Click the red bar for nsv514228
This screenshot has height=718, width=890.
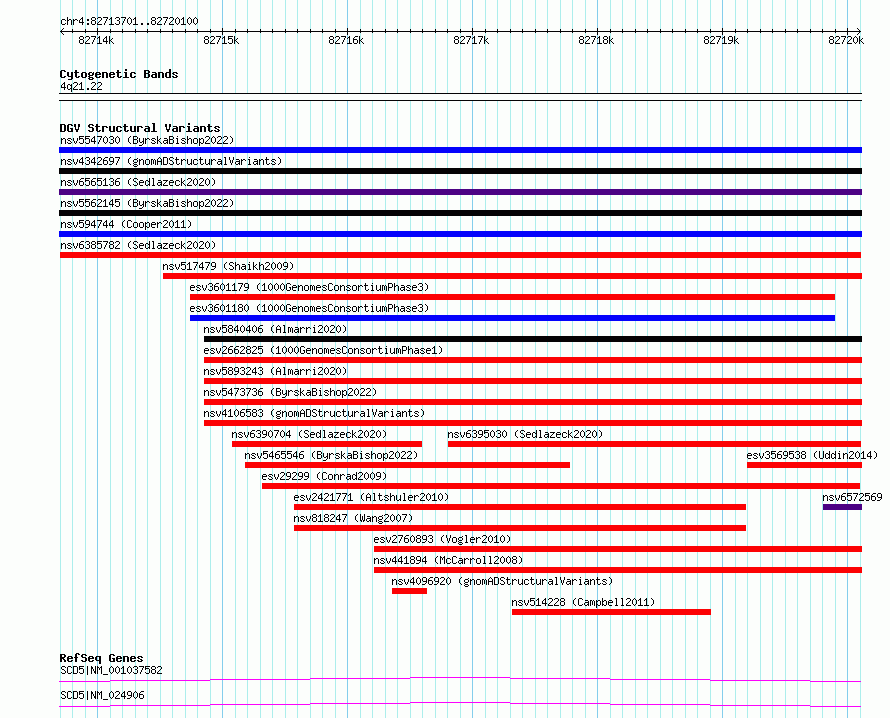pos(611,612)
